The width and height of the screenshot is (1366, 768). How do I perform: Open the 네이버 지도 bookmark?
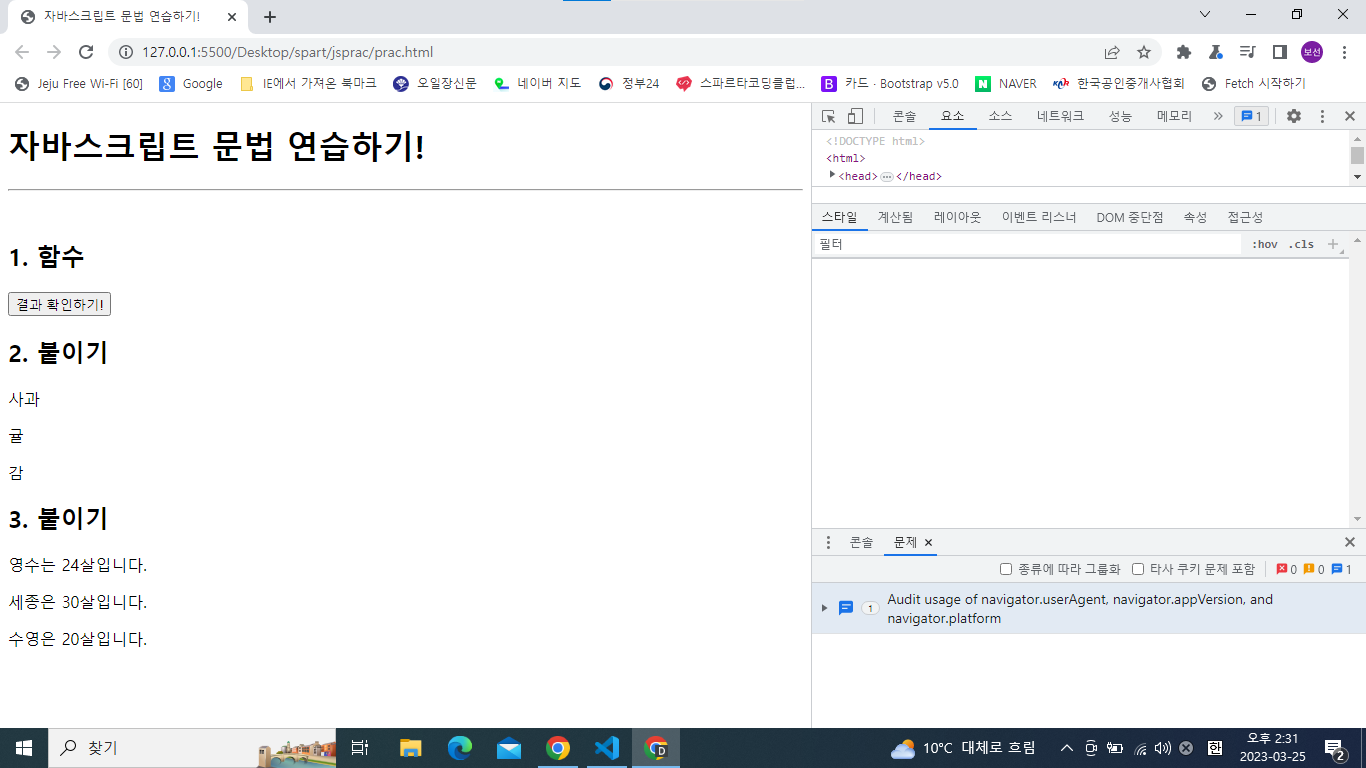(x=538, y=84)
